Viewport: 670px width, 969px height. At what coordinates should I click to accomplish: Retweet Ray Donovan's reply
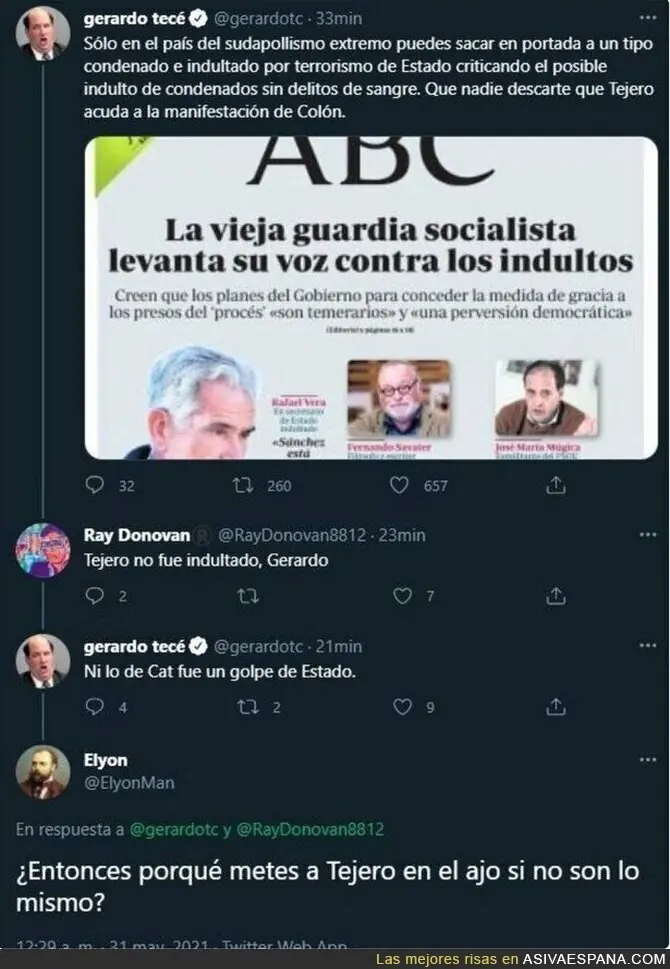pos(248,596)
